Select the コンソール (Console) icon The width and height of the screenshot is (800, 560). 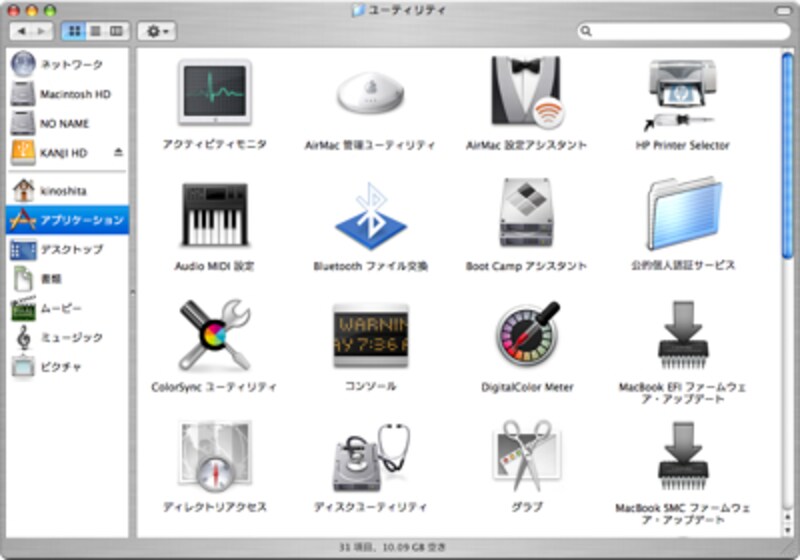coord(370,335)
